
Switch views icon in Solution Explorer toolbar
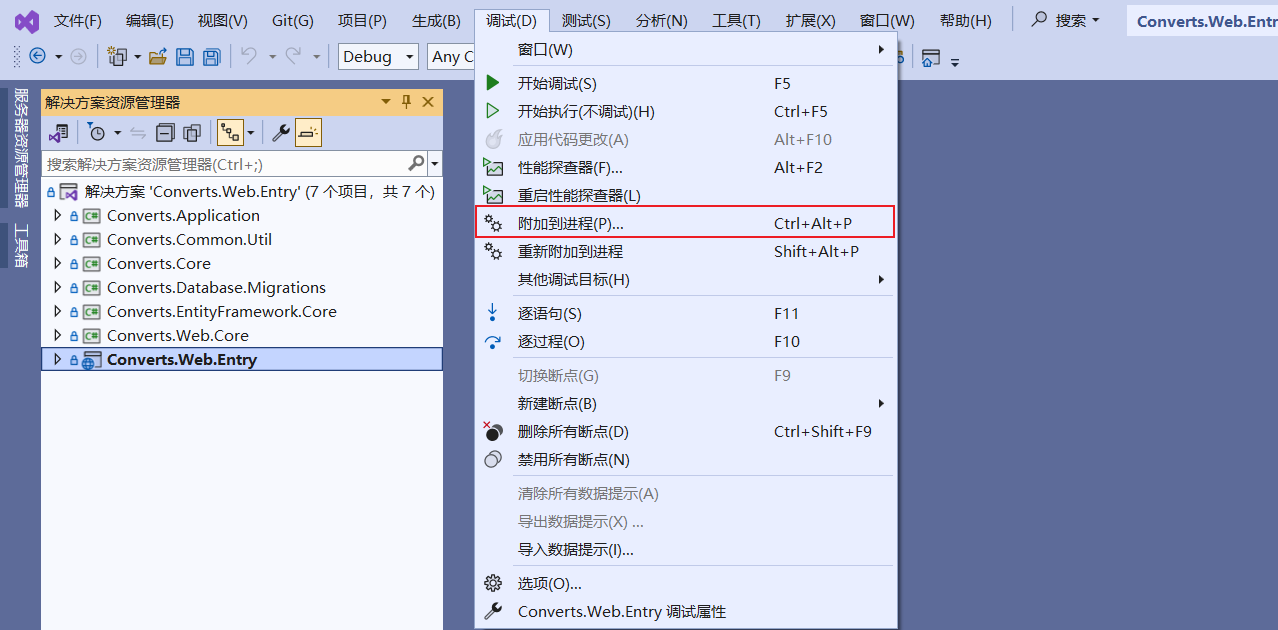pos(59,133)
